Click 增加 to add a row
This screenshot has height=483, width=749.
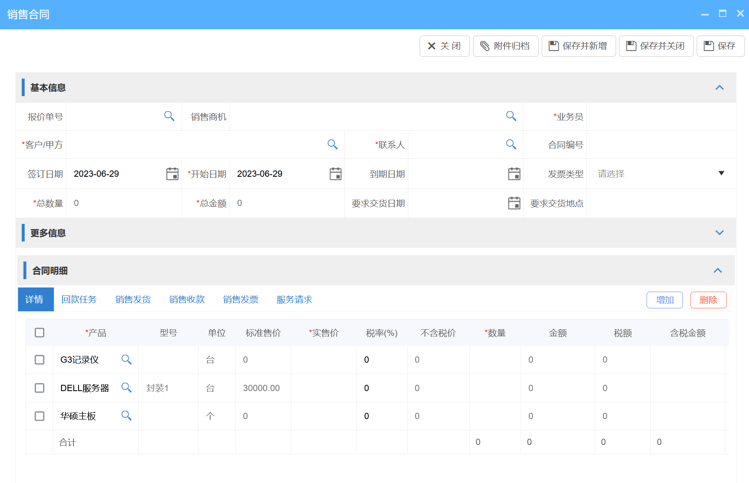coord(664,300)
